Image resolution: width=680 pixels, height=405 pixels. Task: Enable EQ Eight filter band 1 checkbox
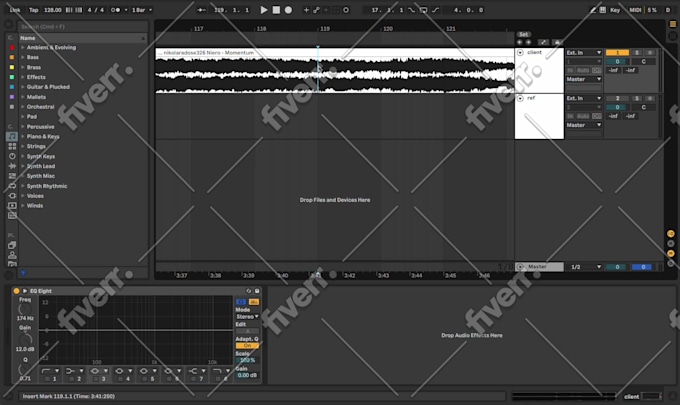click(47, 379)
